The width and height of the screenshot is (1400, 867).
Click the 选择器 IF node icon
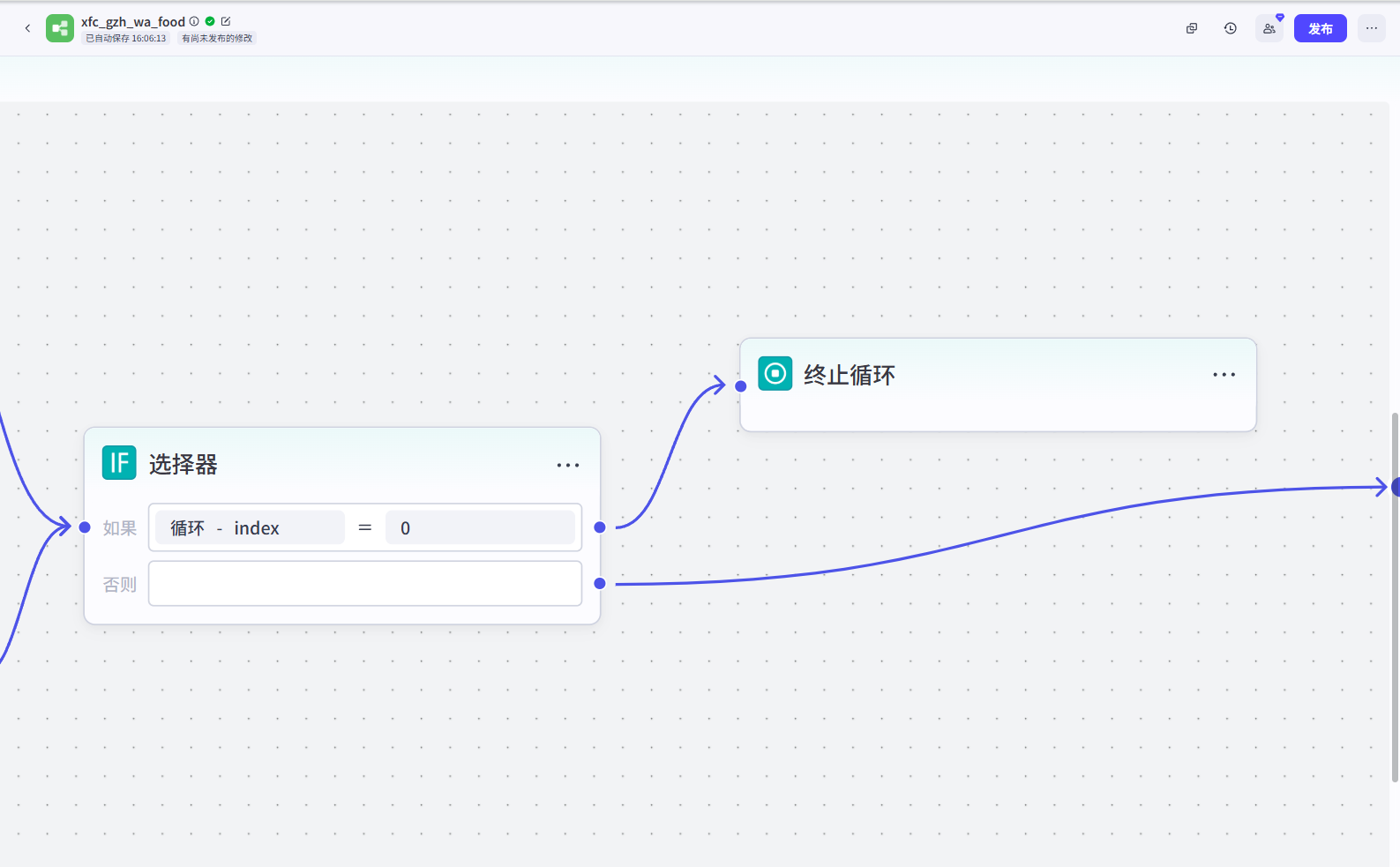pyautogui.click(x=119, y=462)
